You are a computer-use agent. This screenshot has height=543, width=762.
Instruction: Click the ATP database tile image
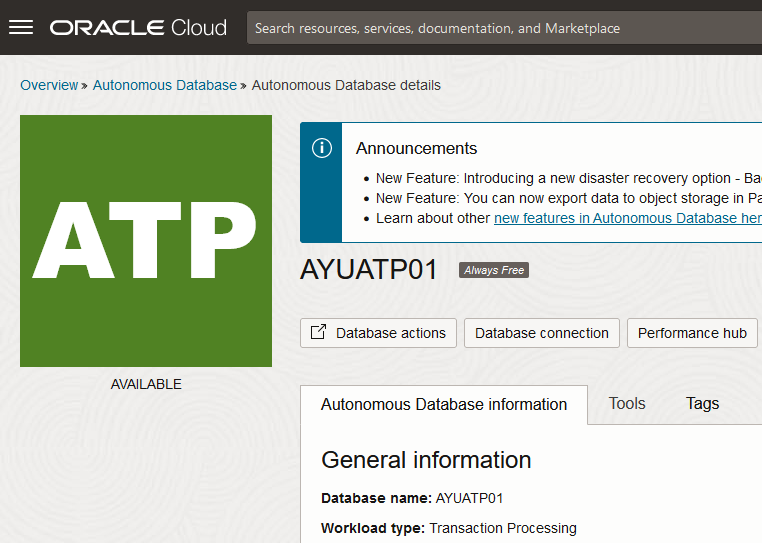coord(146,241)
